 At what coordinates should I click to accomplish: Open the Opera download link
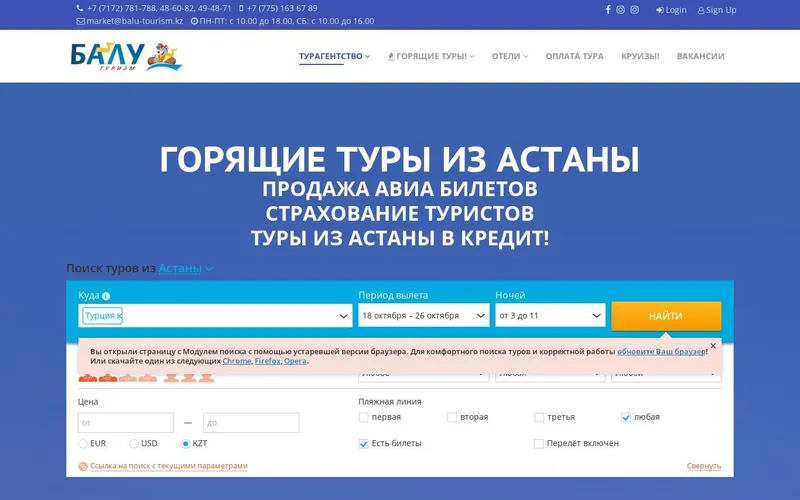[x=295, y=361]
